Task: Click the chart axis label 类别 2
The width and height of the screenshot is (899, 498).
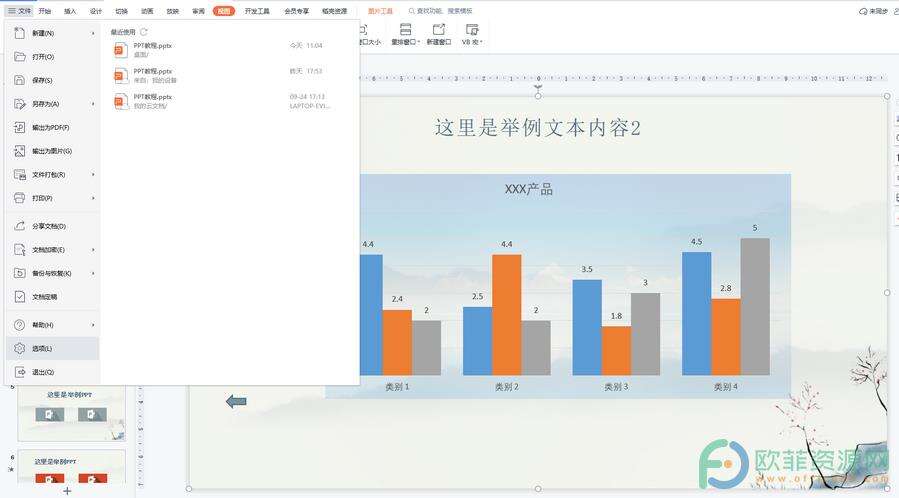Action: pyautogui.click(x=507, y=387)
